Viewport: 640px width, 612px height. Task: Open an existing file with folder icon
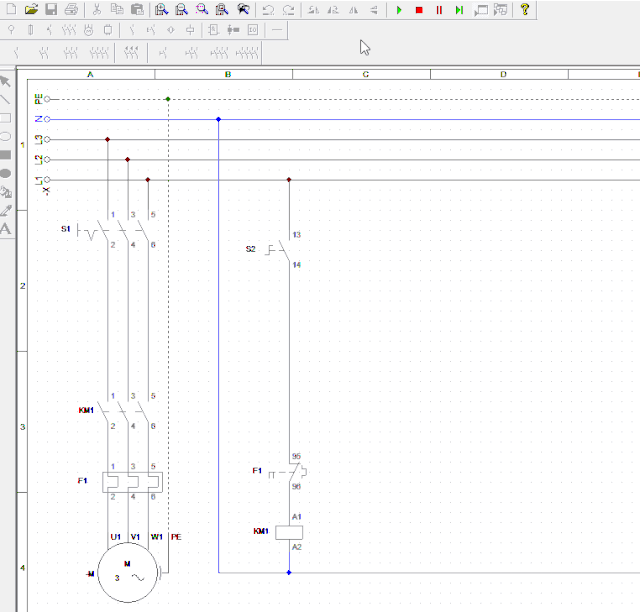31,10
